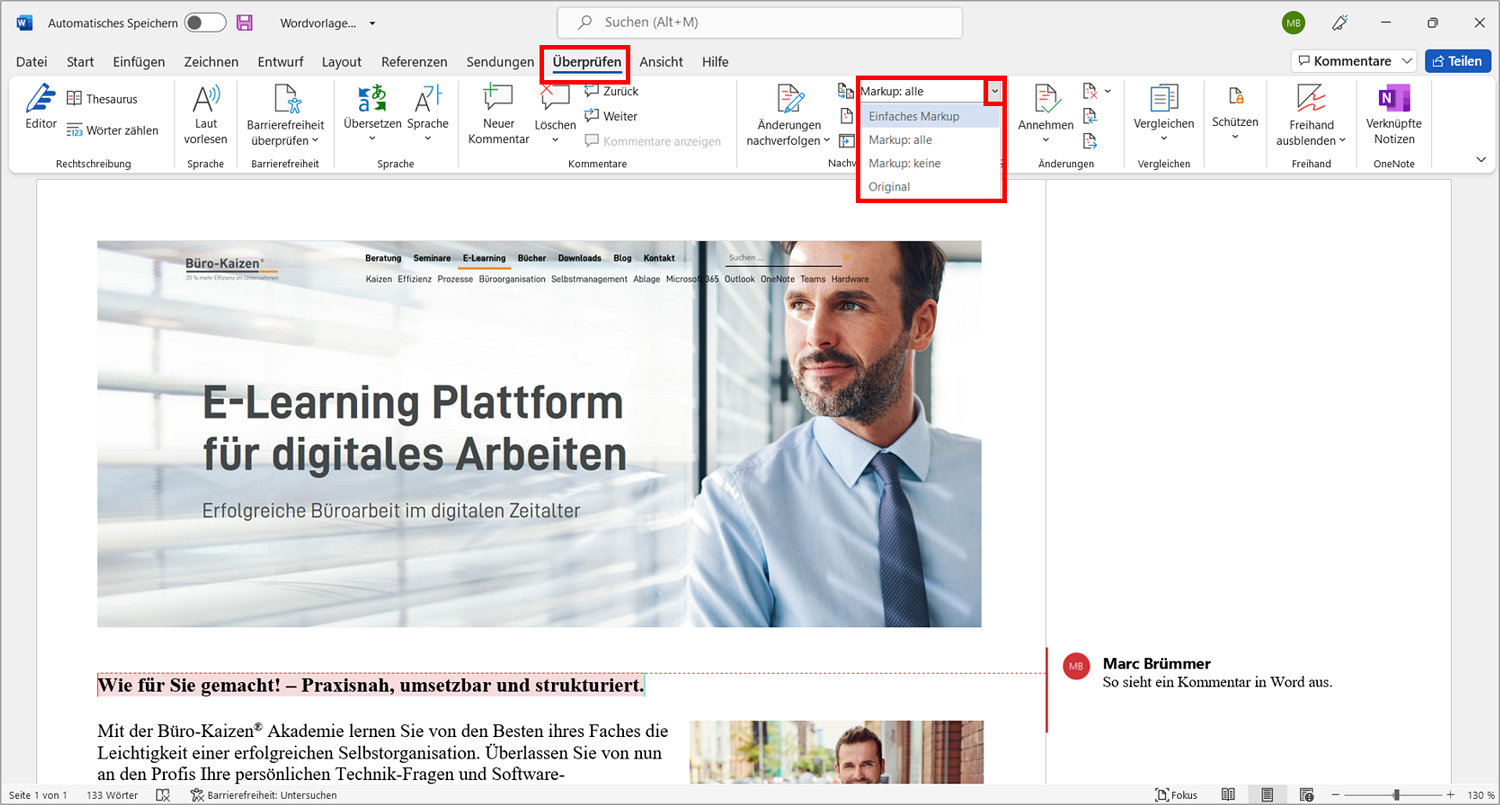Click the save disk icon in title bar
The image size is (1500, 805).
pyautogui.click(x=244, y=22)
